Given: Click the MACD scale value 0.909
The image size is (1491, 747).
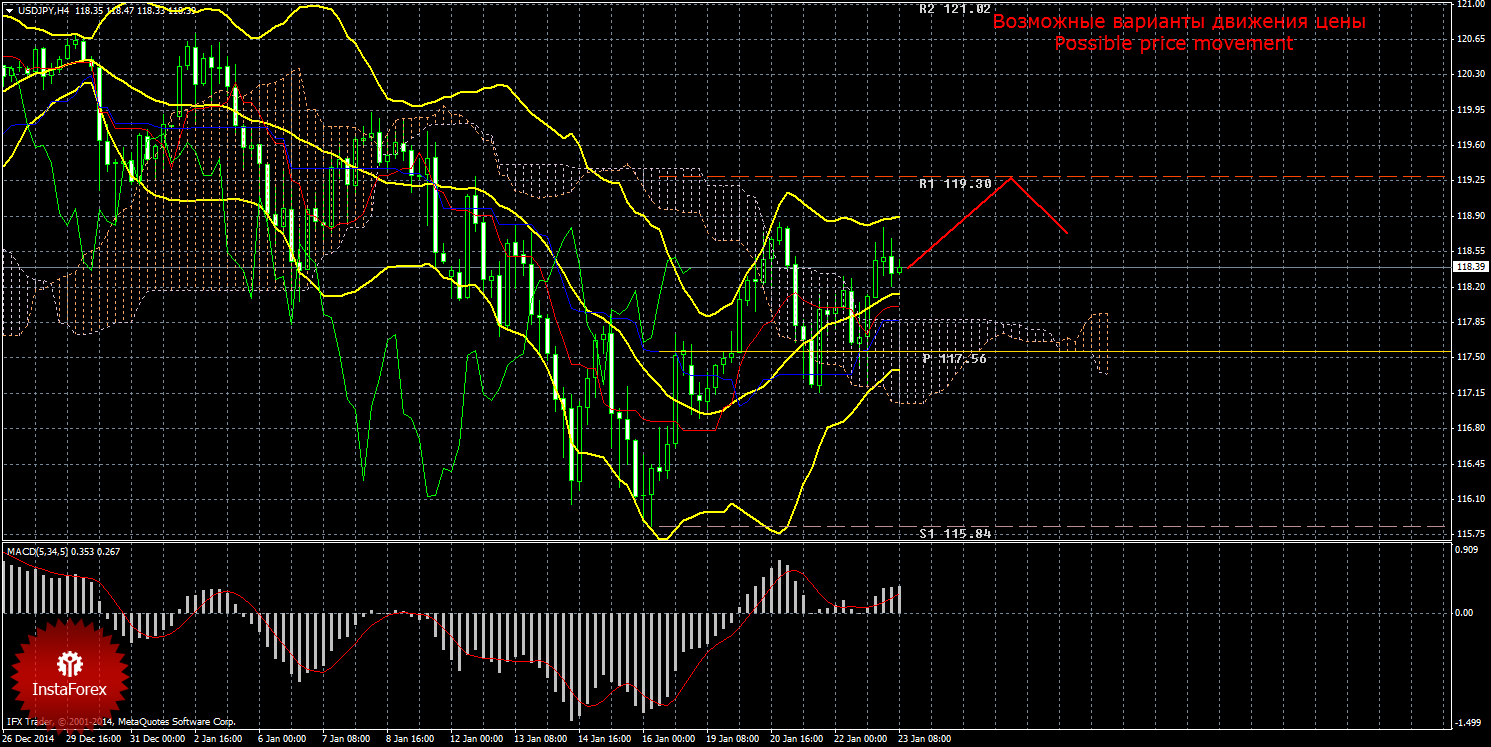Looking at the screenshot, I should 1466,550.
